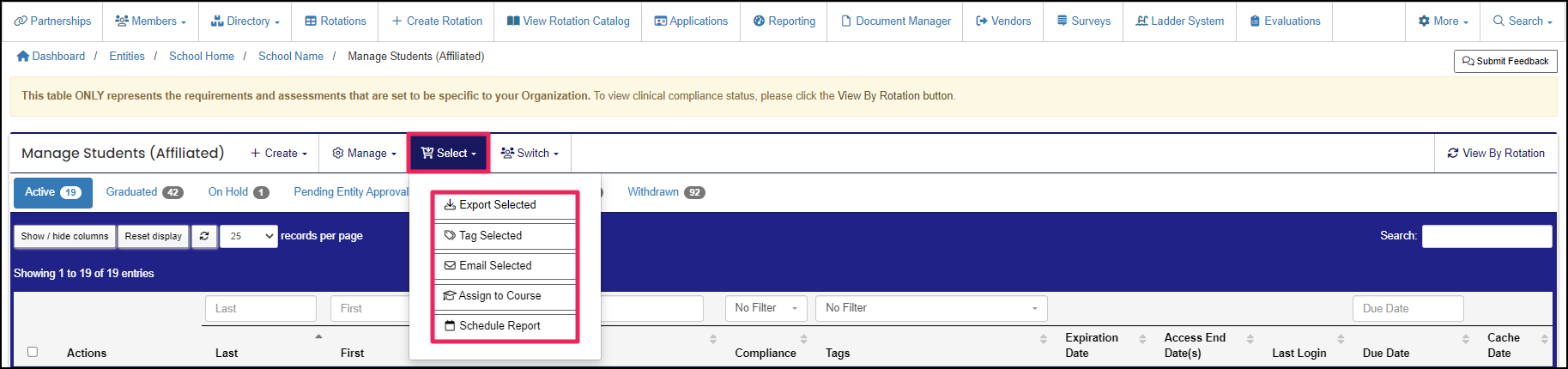Sort by Expiration Date column

click(1092, 345)
